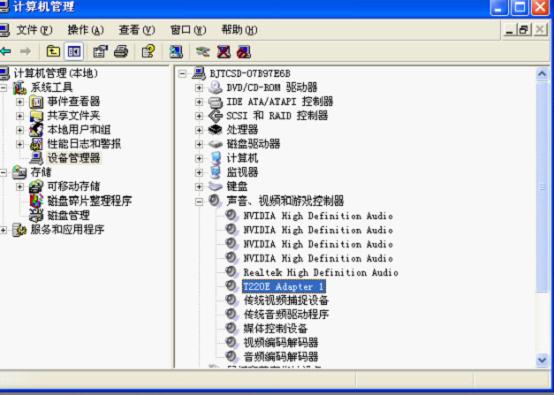Select 设备管理器 in the left tree
The height and width of the screenshot is (395, 554).
[74, 158]
